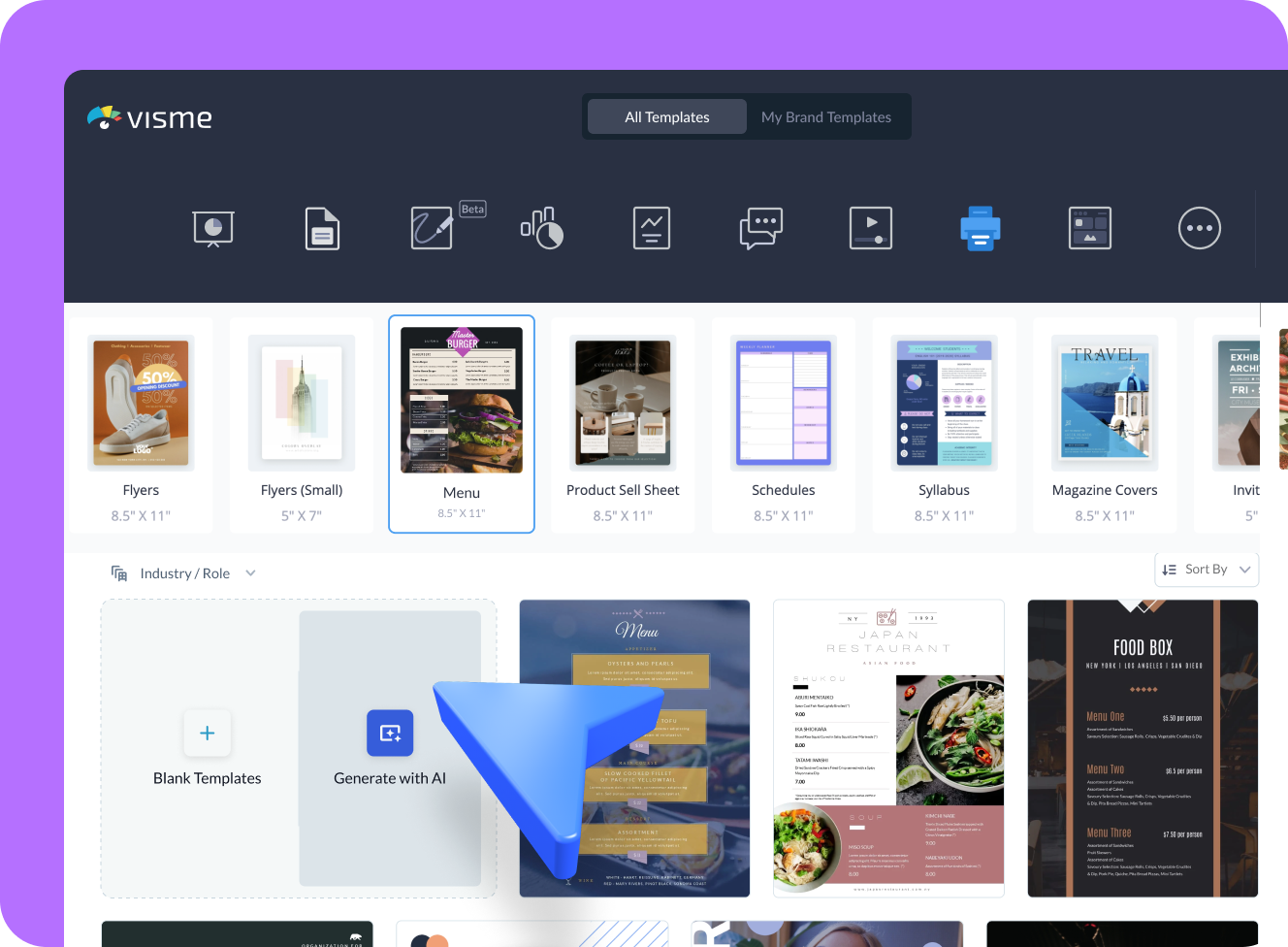Open the Charts report category icon

(x=652, y=229)
